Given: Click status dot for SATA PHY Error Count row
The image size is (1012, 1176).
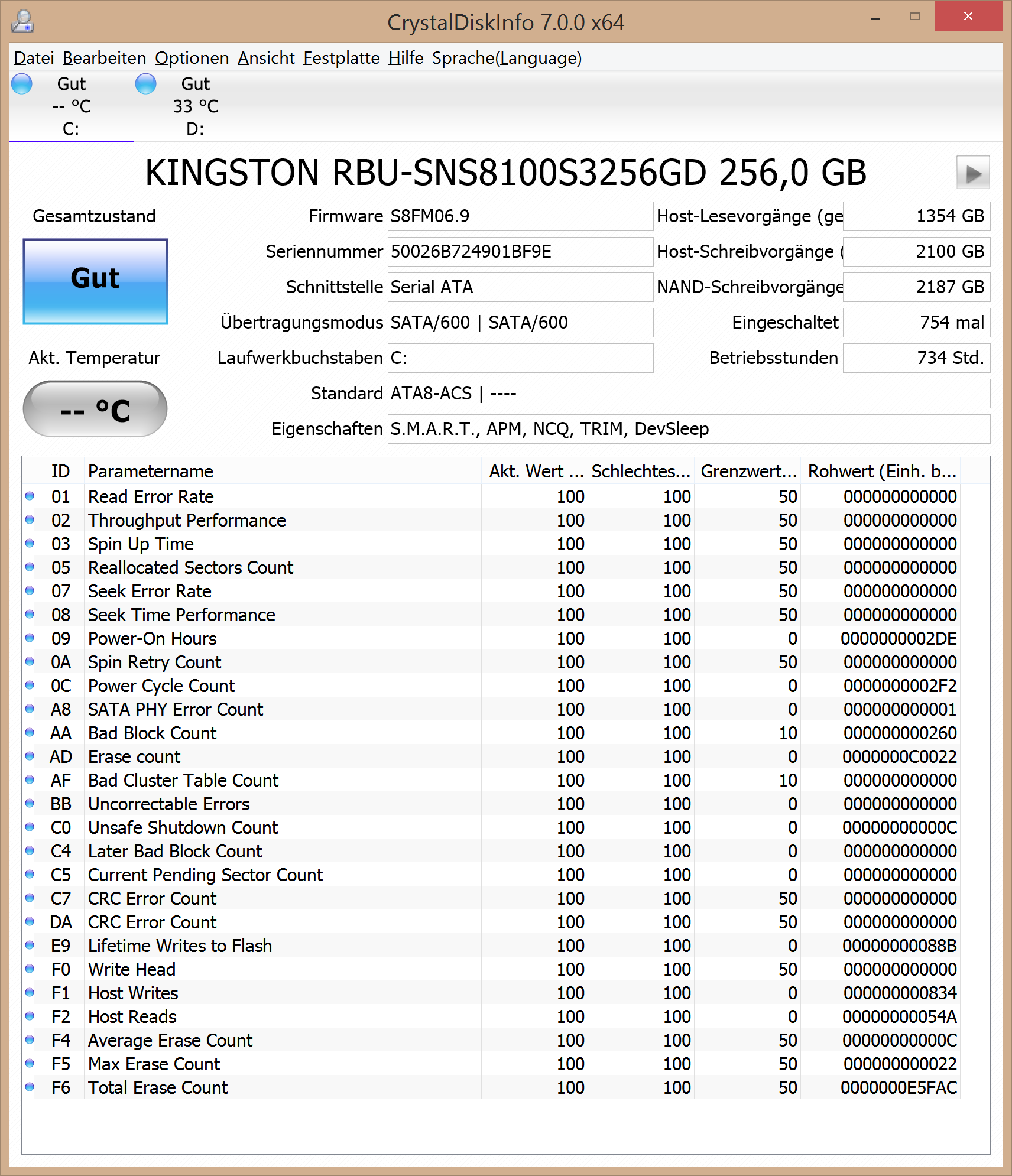Looking at the screenshot, I should coord(30,709).
